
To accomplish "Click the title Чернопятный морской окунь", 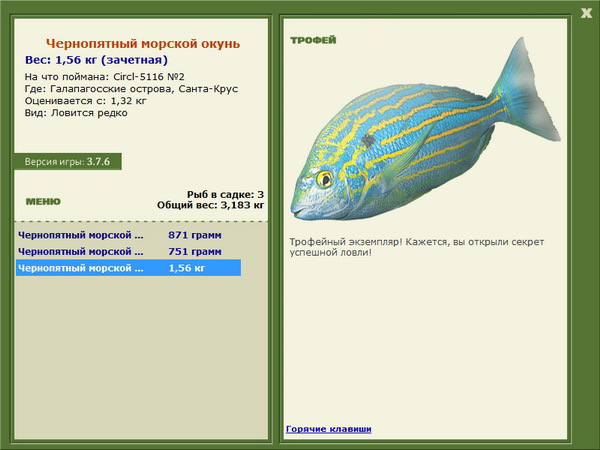I will pyautogui.click(x=143, y=44).
